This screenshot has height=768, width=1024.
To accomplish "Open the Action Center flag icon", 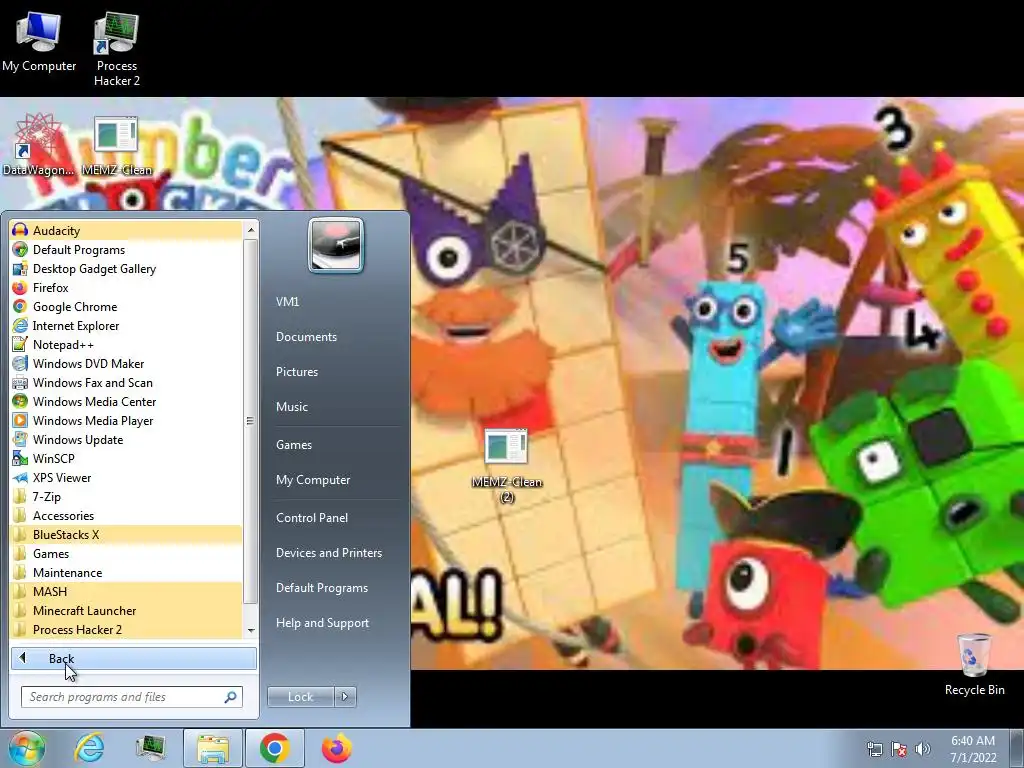I will pos(899,749).
